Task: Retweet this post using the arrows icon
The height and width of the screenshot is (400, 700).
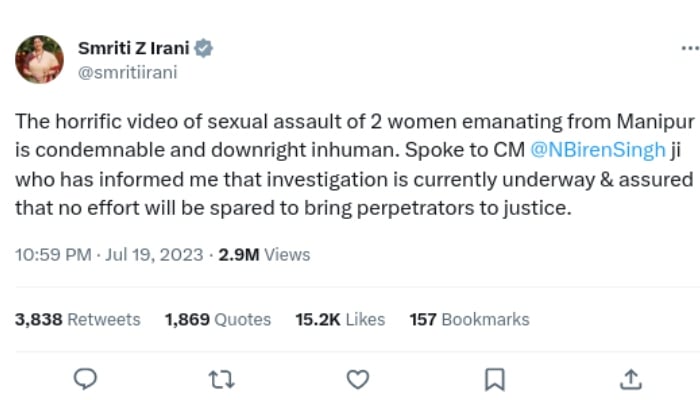Action: (223, 378)
